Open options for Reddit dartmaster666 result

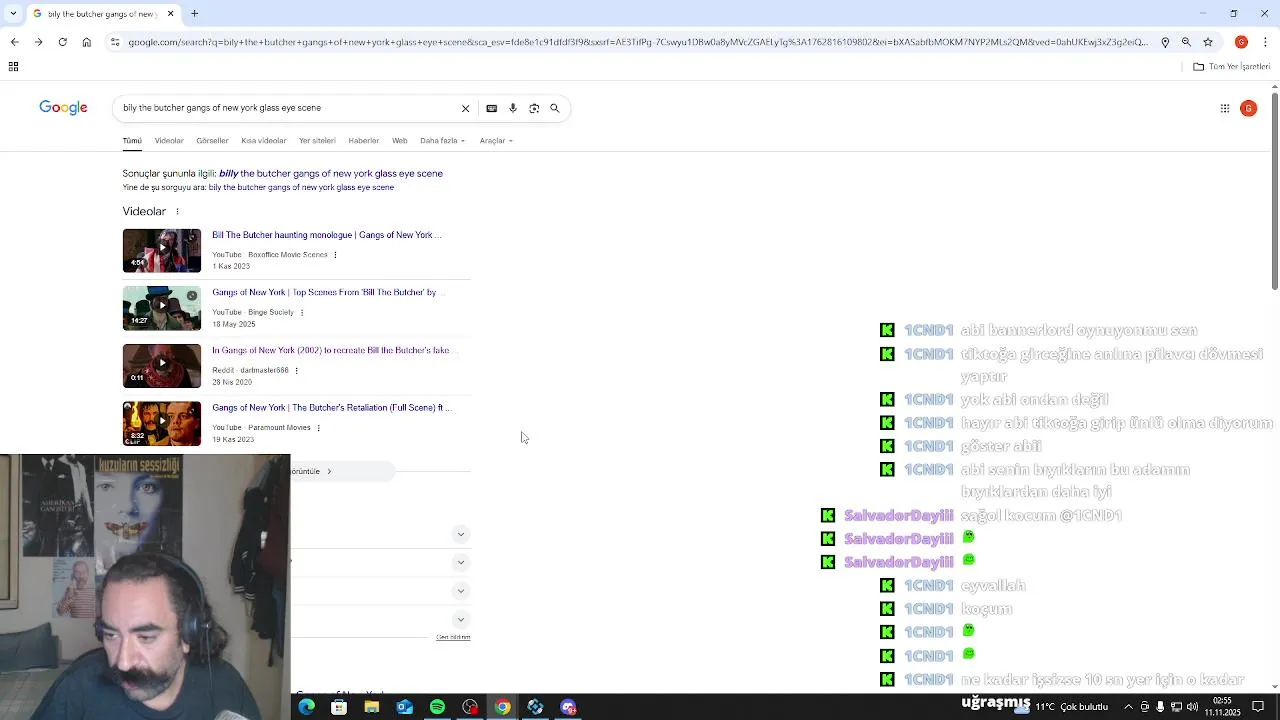click(296, 370)
